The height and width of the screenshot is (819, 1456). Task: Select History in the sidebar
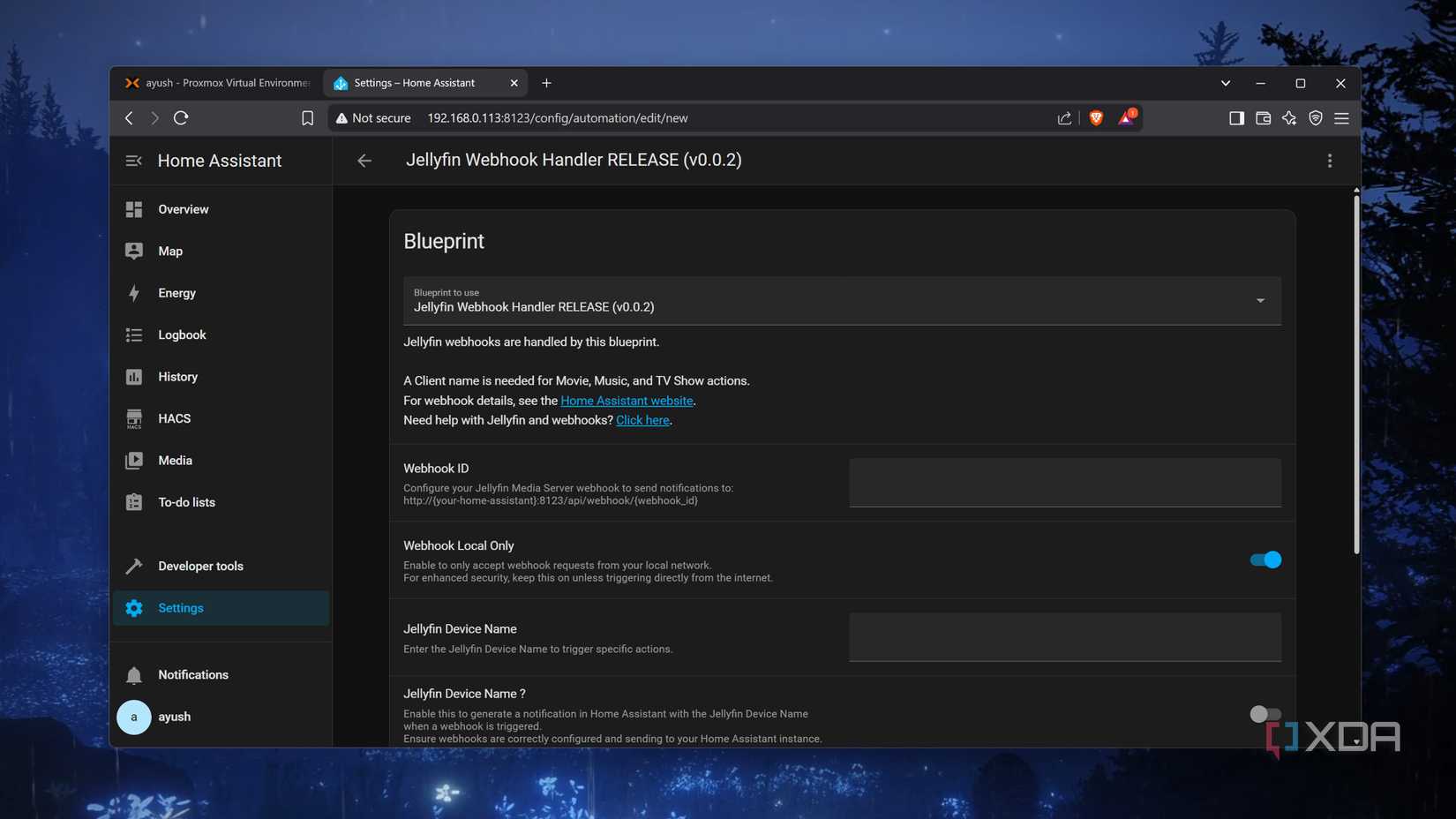tap(177, 377)
